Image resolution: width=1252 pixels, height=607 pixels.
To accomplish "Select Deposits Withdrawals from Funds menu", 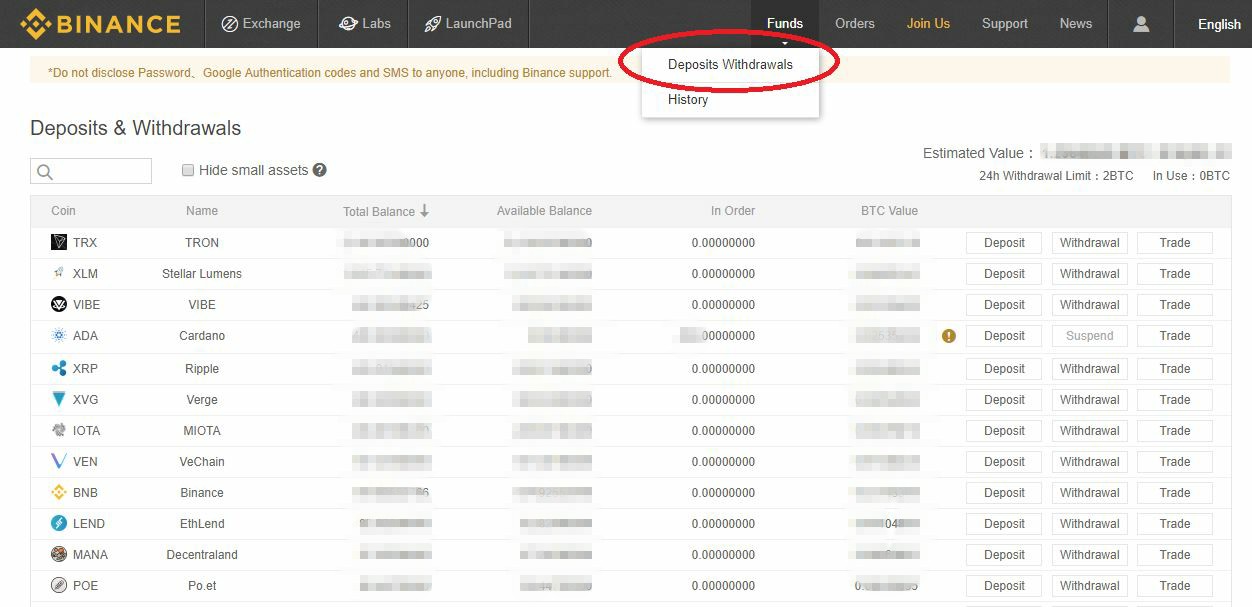I will 730,64.
